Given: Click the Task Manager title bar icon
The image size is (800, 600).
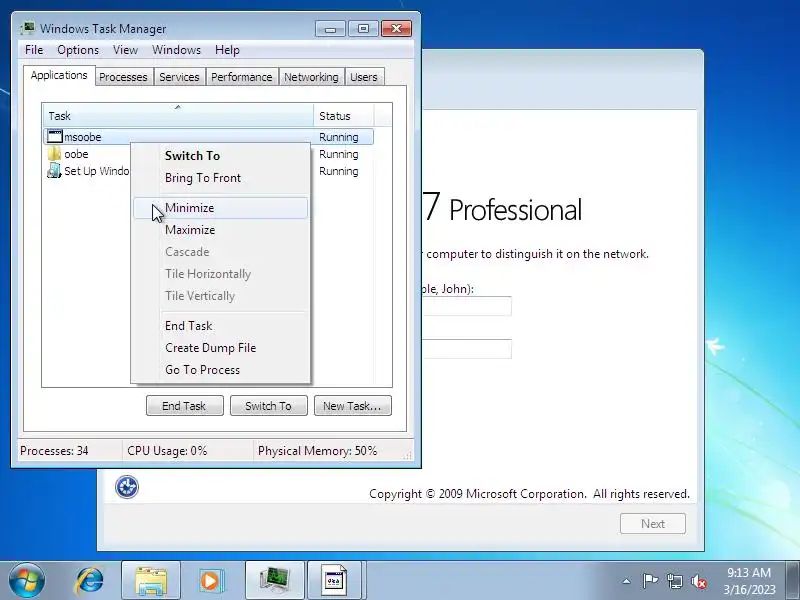Looking at the screenshot, I should (x=28, y=28).
